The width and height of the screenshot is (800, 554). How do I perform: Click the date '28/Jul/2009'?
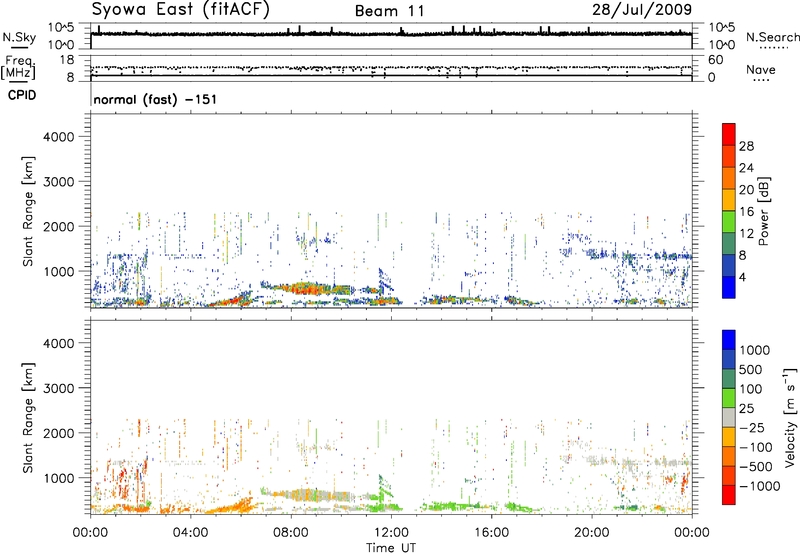[642, 10]
